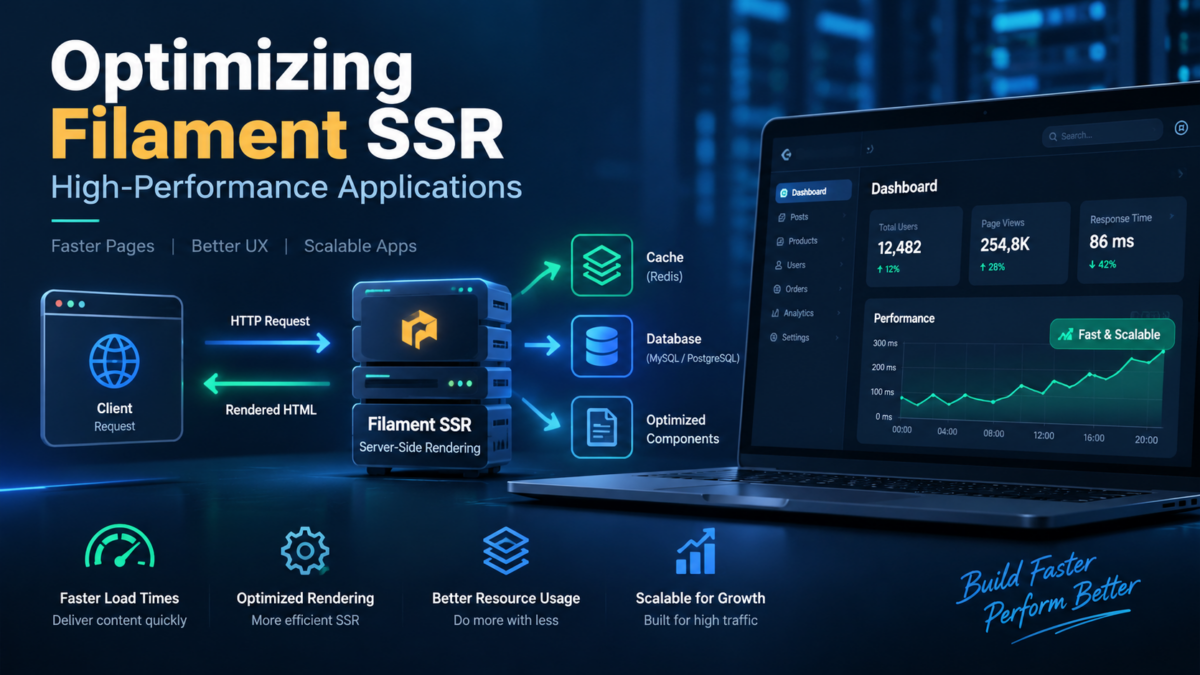Click the Products icon in sidebar
Image resolution: width=1200 pixels, height=675 pixels.
(x=781, y=241)
